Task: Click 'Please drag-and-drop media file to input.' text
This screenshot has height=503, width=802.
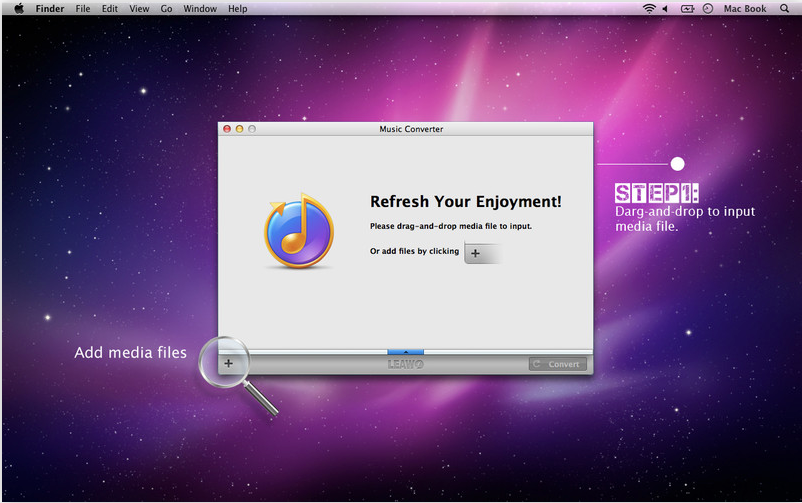Action: click(x=451, y=226)
